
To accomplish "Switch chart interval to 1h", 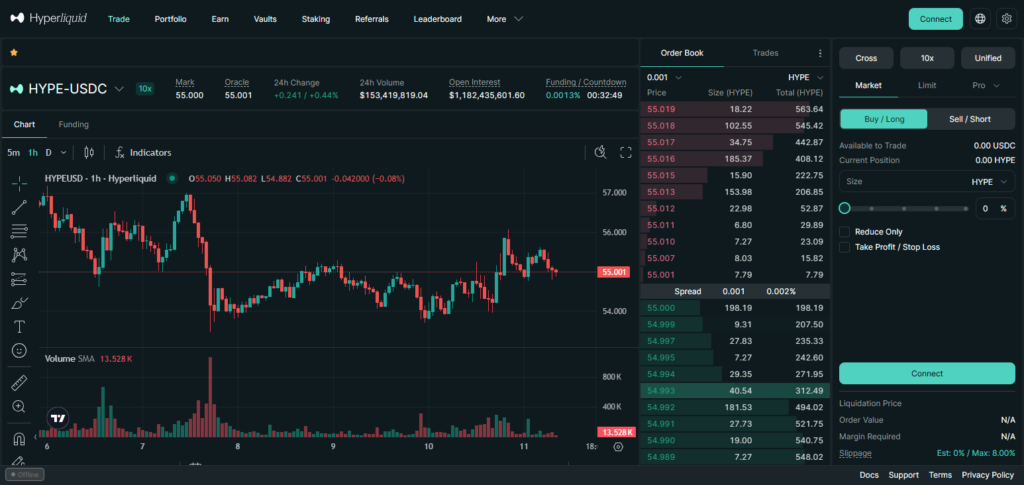I will (33, 152).
